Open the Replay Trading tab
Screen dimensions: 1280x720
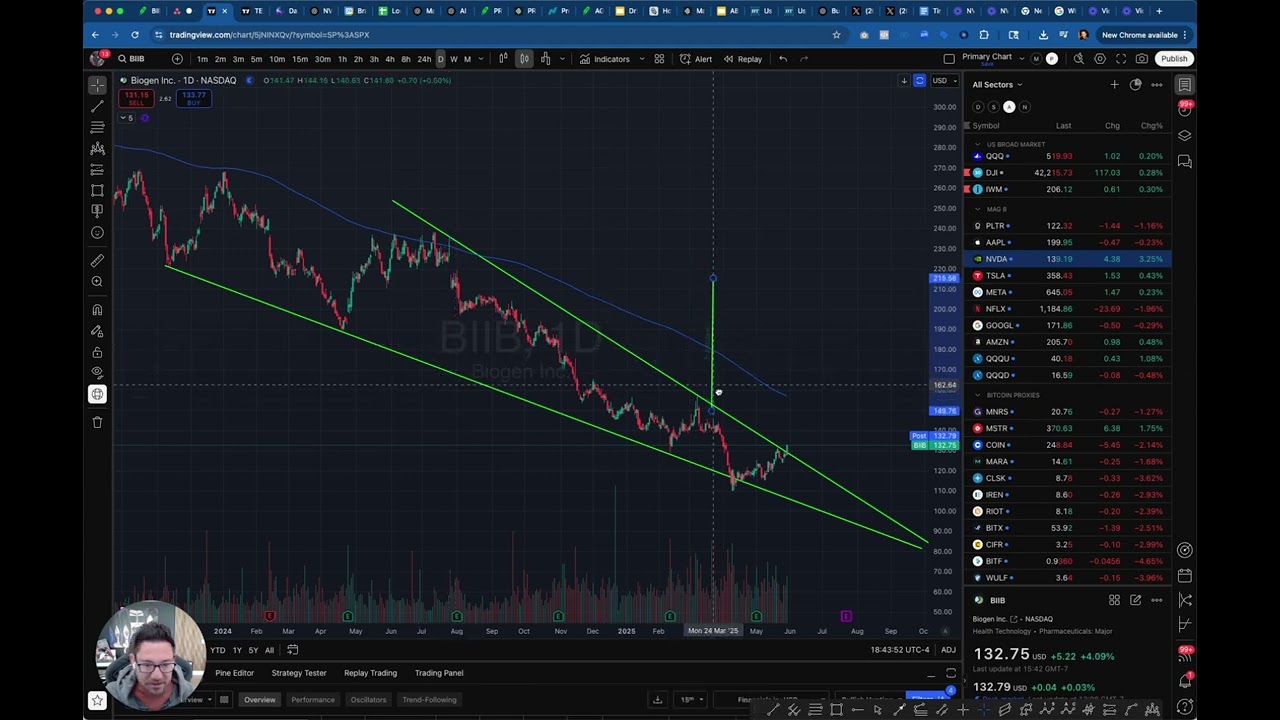370,673
